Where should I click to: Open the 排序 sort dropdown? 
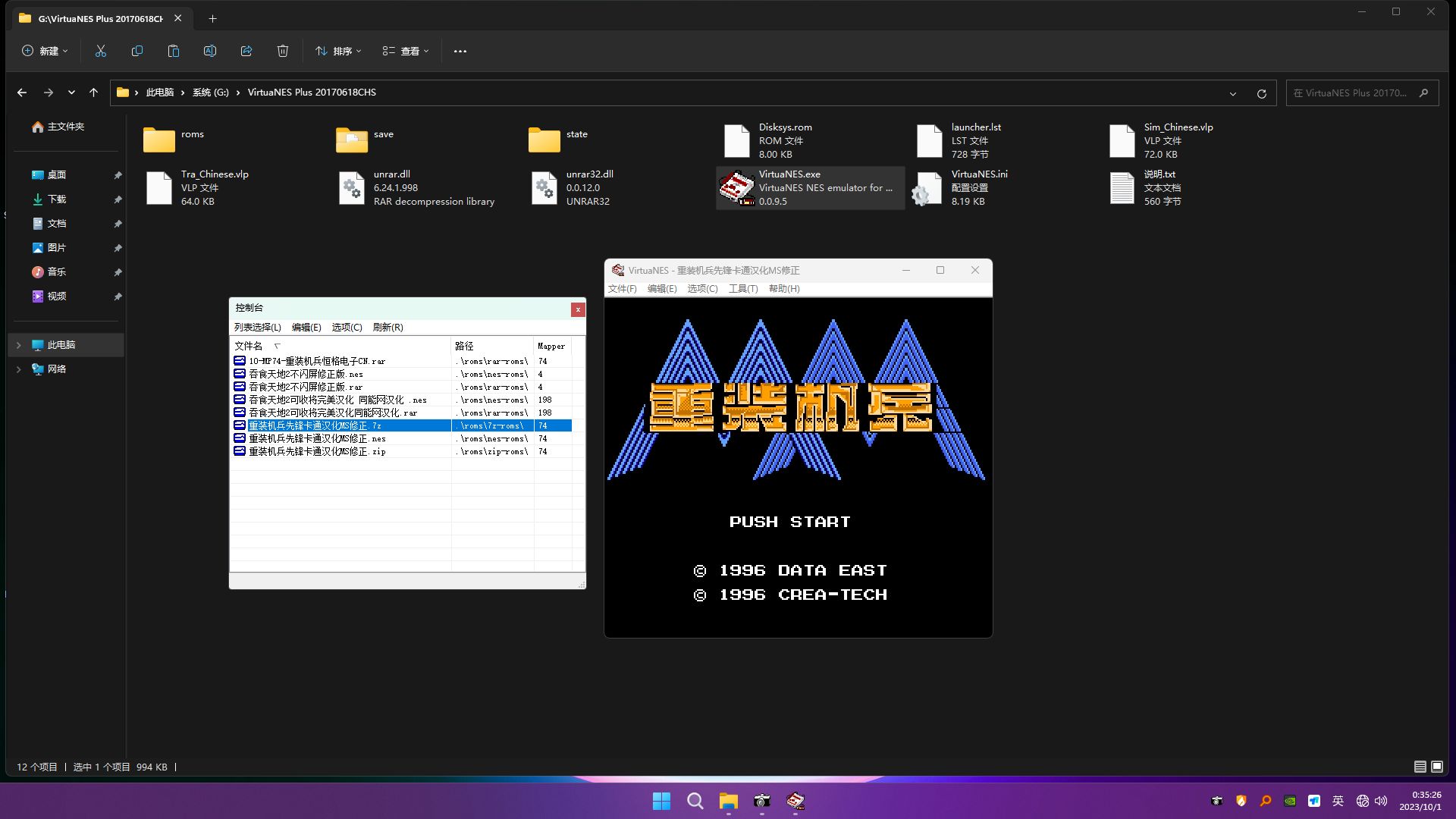[x=338, y=51]
